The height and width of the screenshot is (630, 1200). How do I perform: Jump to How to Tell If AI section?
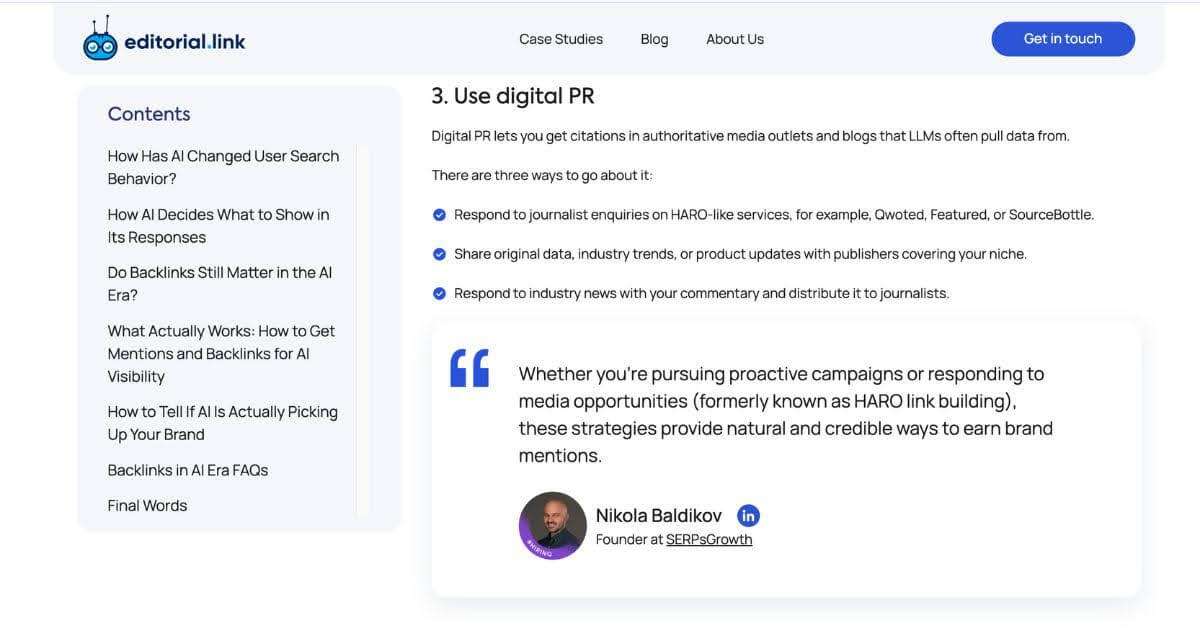(x=222, y=423)
